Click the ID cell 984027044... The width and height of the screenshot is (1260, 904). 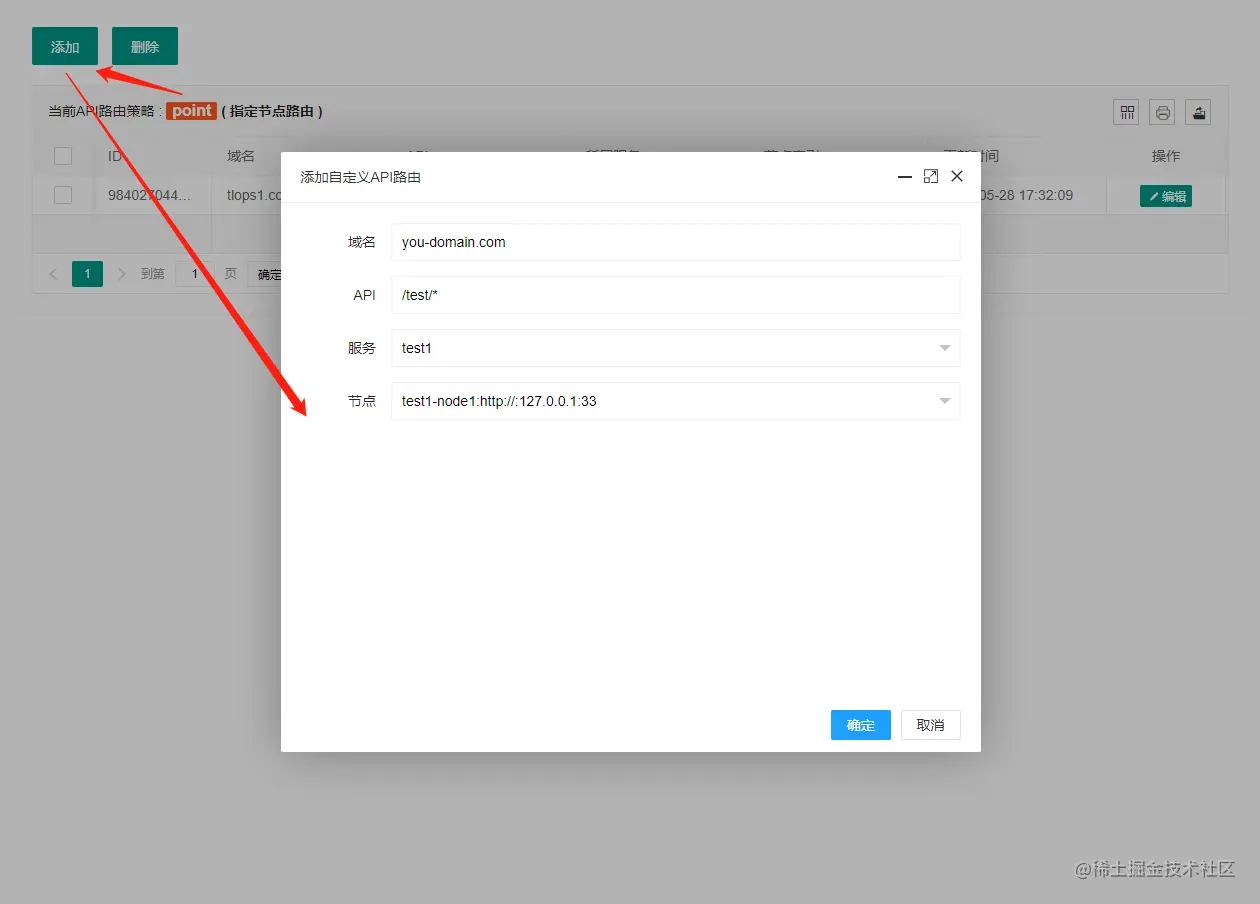[x=150, y=195]
